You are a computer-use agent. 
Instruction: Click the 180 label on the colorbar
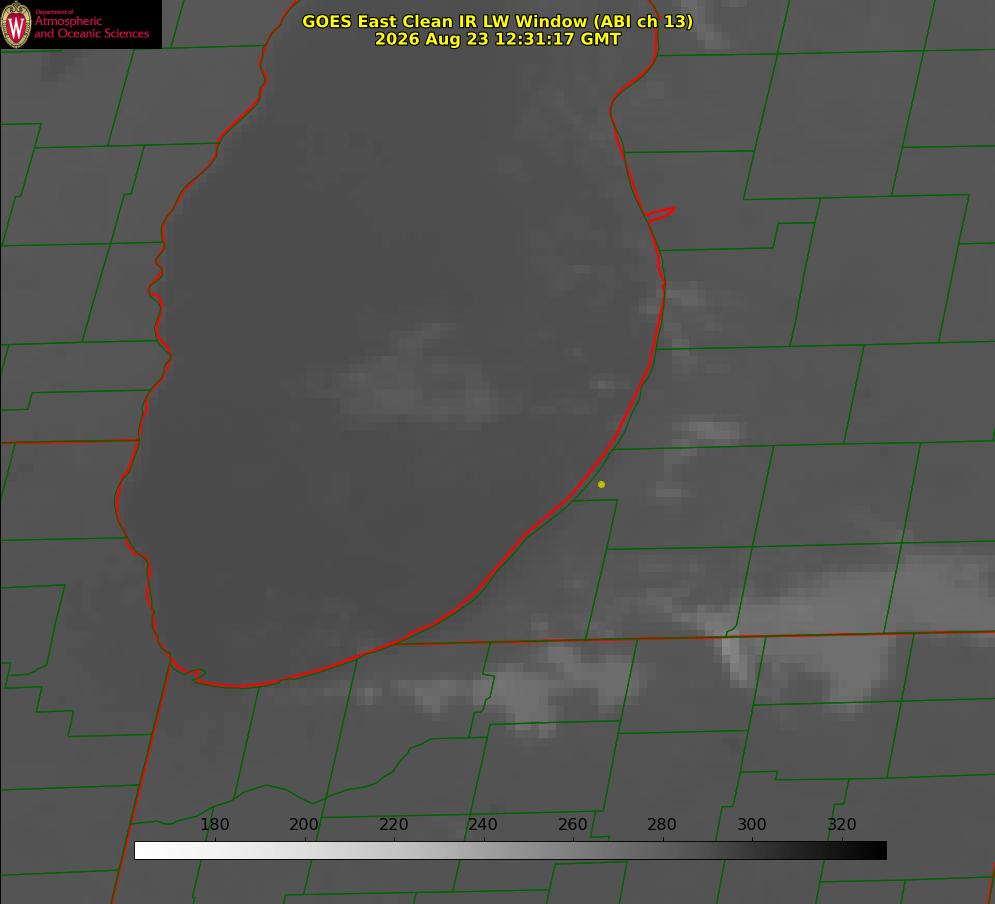click(214, 824)
